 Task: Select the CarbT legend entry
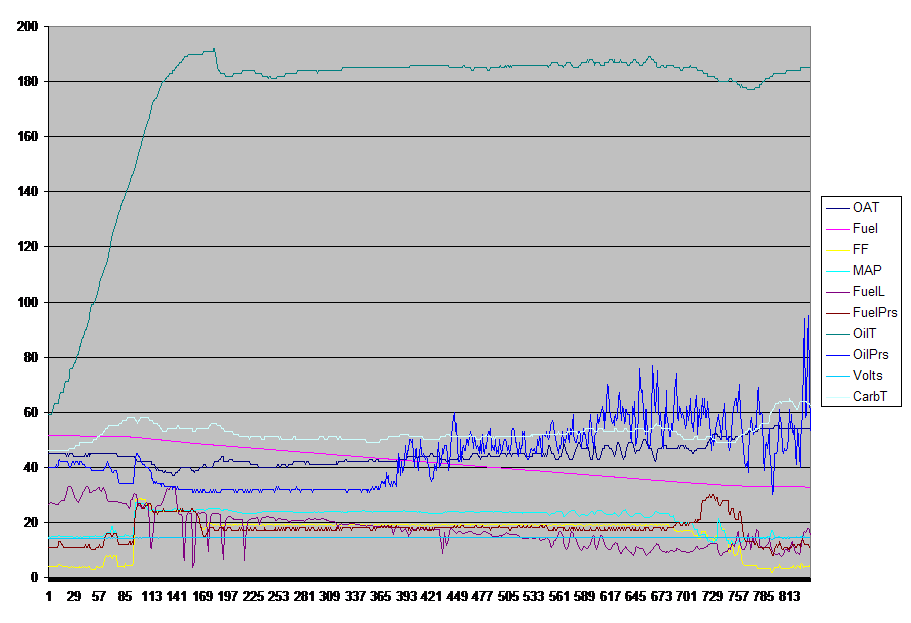point(870,396)
